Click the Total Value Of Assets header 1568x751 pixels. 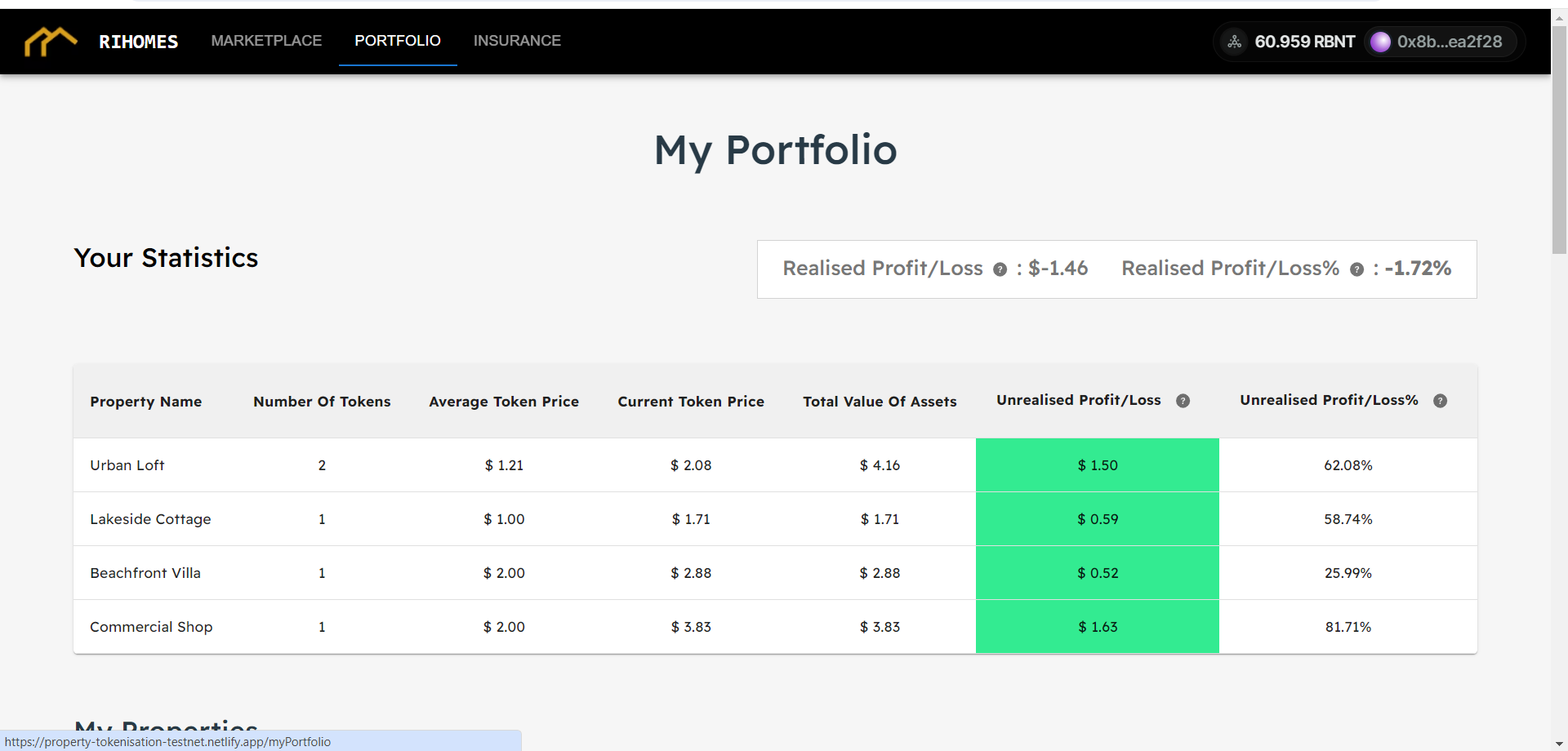click(880, 402)
